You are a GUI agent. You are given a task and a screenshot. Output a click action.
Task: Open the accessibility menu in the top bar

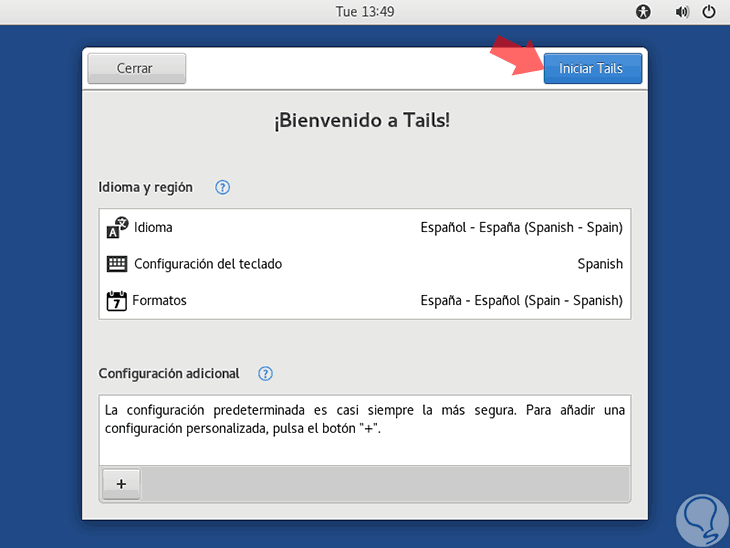[x=643, y=12]
